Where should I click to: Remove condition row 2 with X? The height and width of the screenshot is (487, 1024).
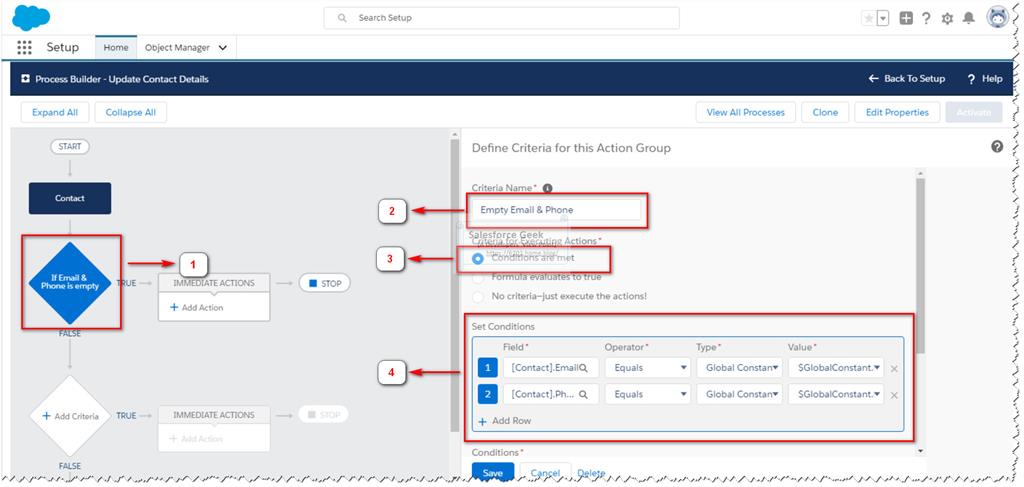(x=894, y=396)
